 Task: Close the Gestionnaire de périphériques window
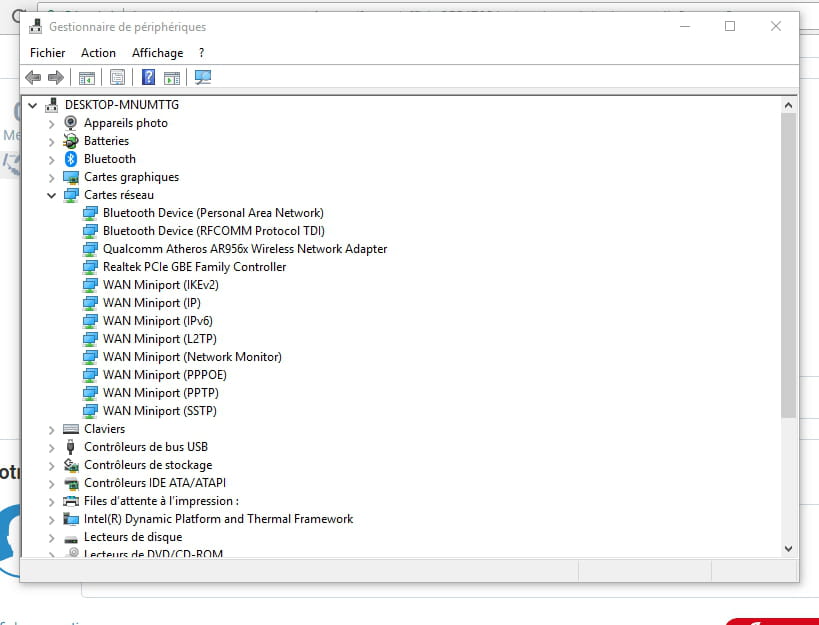(x=776, y=26)
